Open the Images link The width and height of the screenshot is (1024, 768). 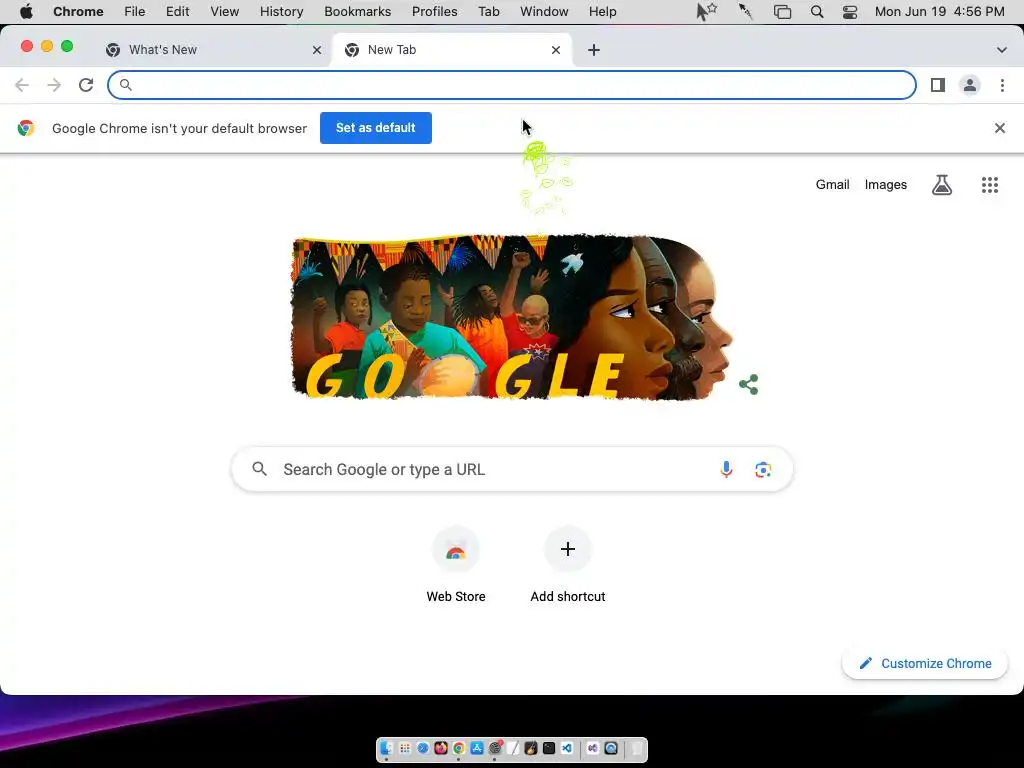tap(886, 185)
